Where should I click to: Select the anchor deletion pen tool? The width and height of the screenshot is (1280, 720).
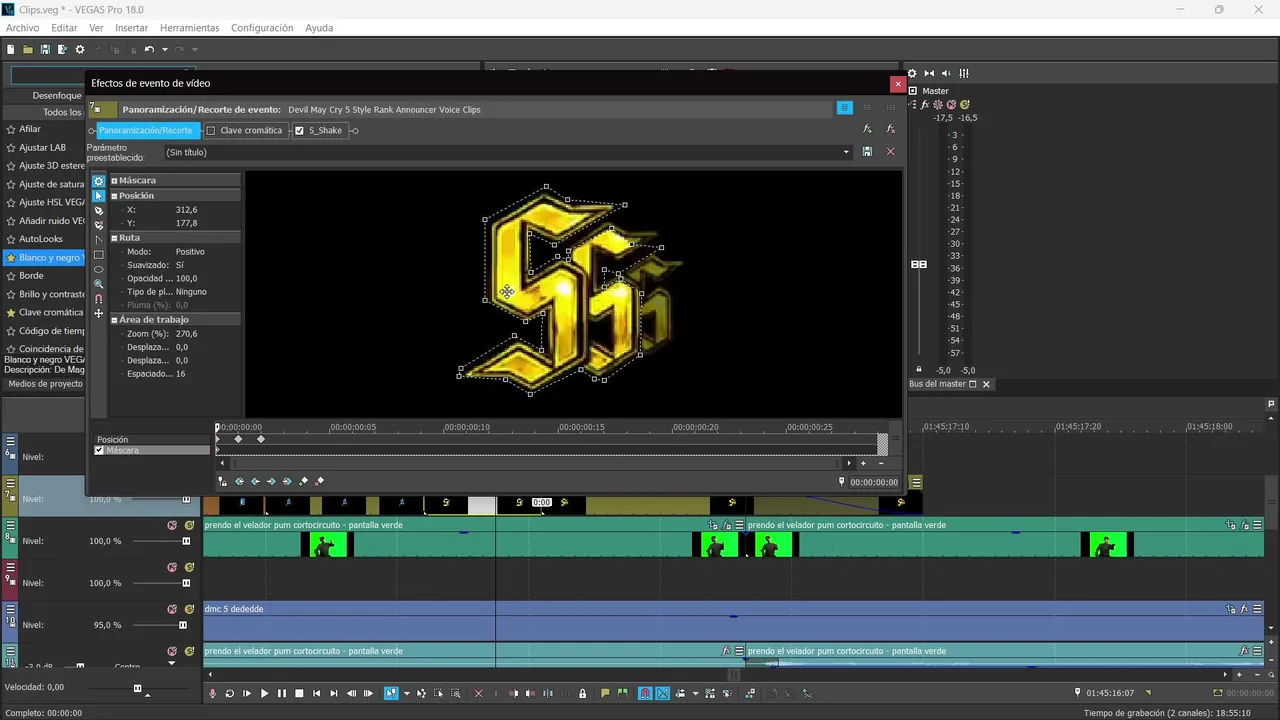point(98,225)
